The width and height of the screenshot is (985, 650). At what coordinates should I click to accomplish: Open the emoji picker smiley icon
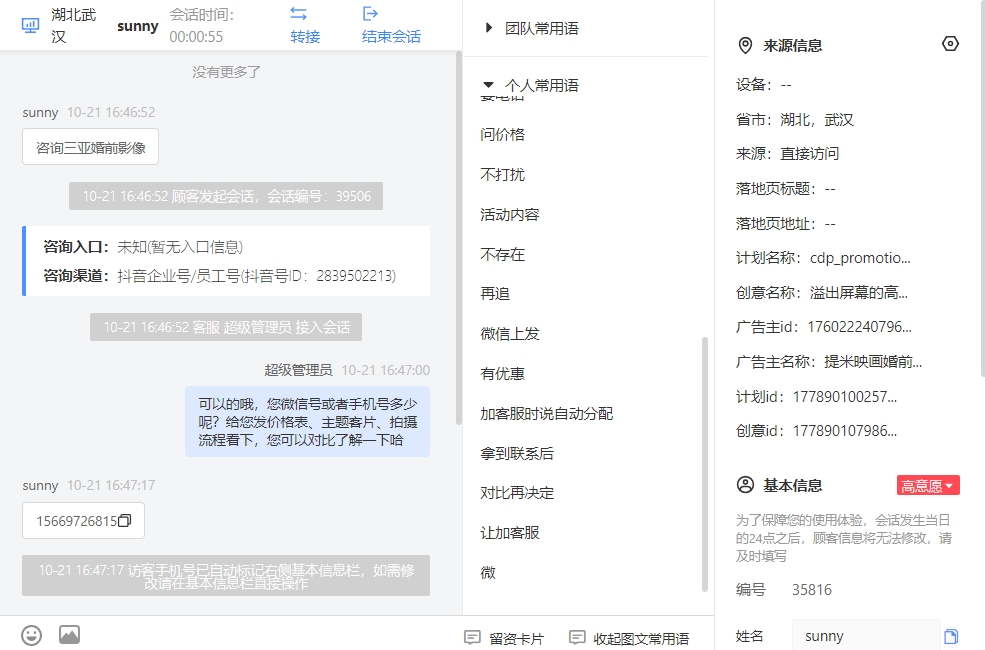[x=31, y=635]
